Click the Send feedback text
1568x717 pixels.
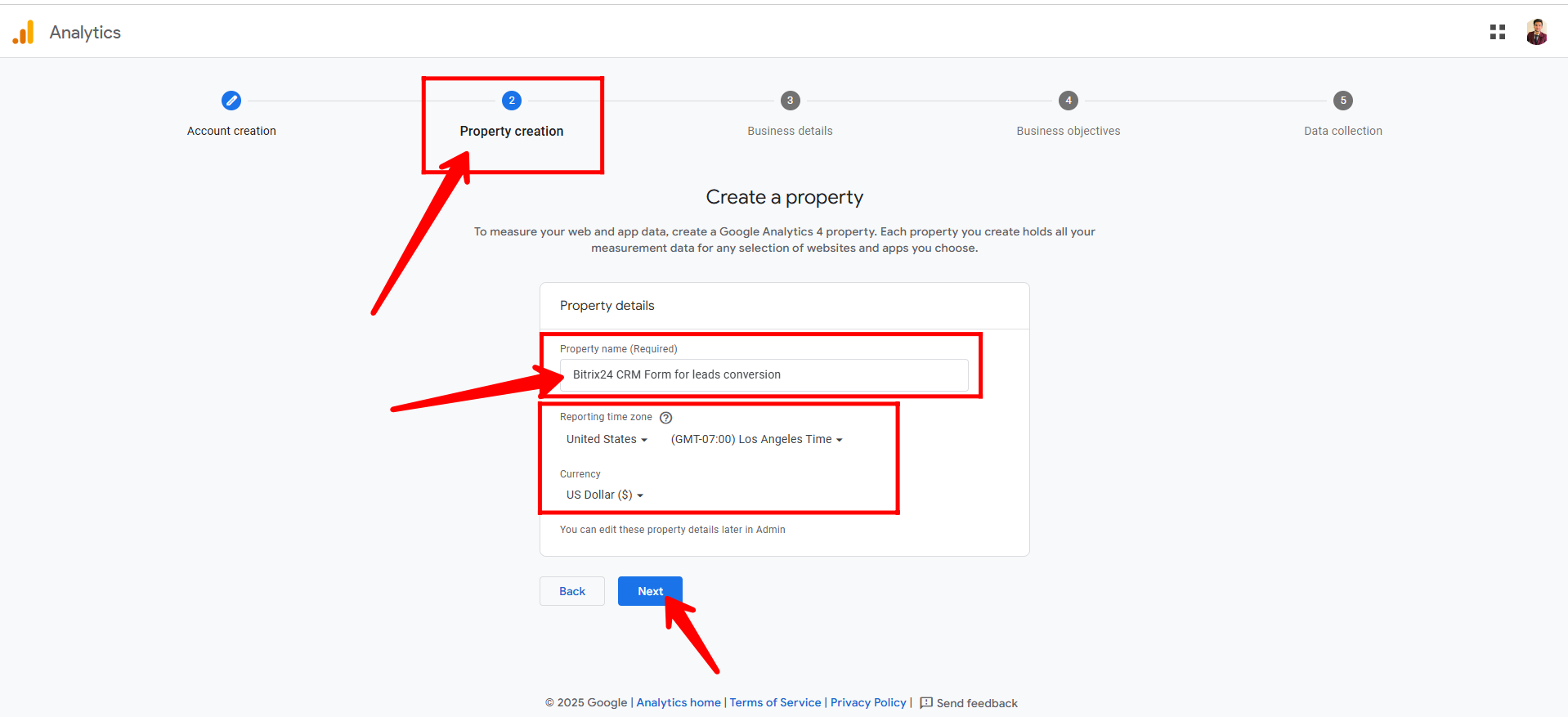[977, 703]
